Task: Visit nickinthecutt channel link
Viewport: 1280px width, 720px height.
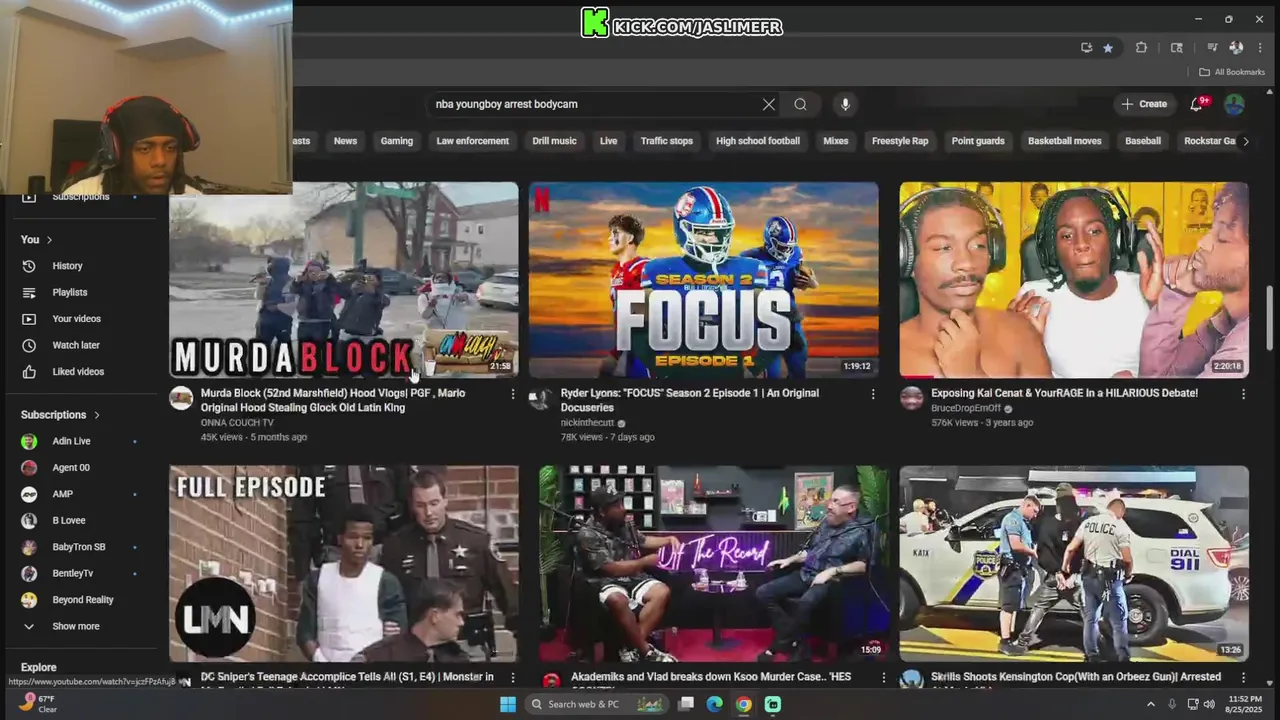Action: (x=587, y=423)
